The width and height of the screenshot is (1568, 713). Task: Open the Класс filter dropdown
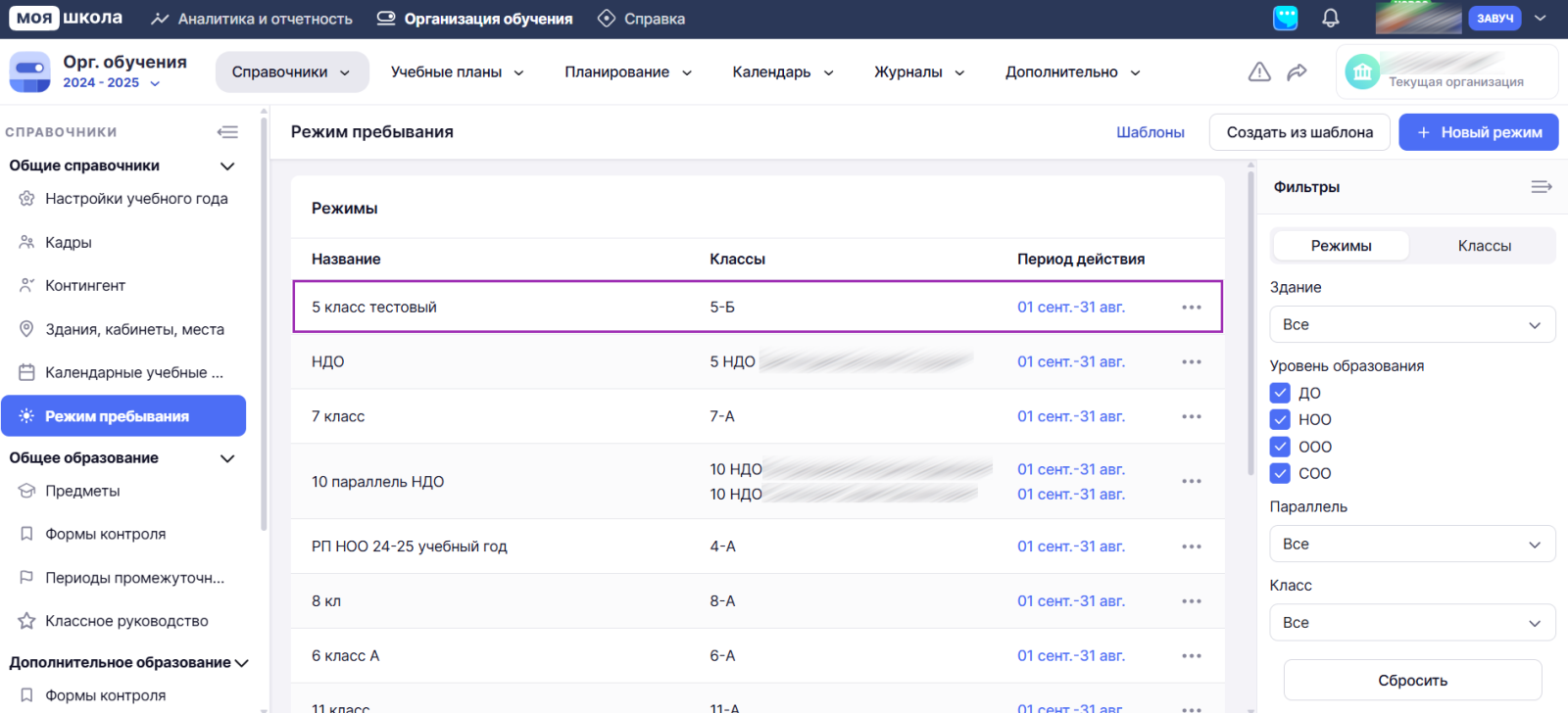pos(1412,622)
